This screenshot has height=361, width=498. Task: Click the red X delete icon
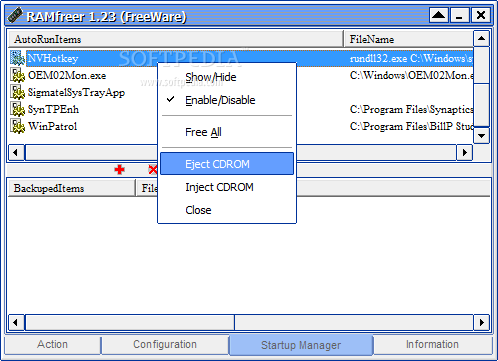(153, 170)
